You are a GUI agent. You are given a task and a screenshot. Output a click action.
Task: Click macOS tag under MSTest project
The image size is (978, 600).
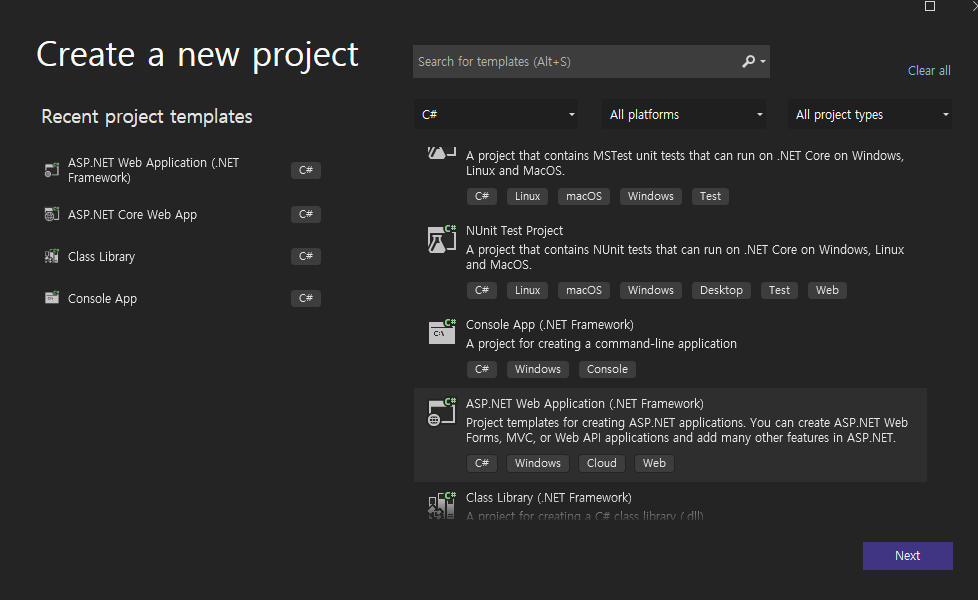[x=584, y=196]
